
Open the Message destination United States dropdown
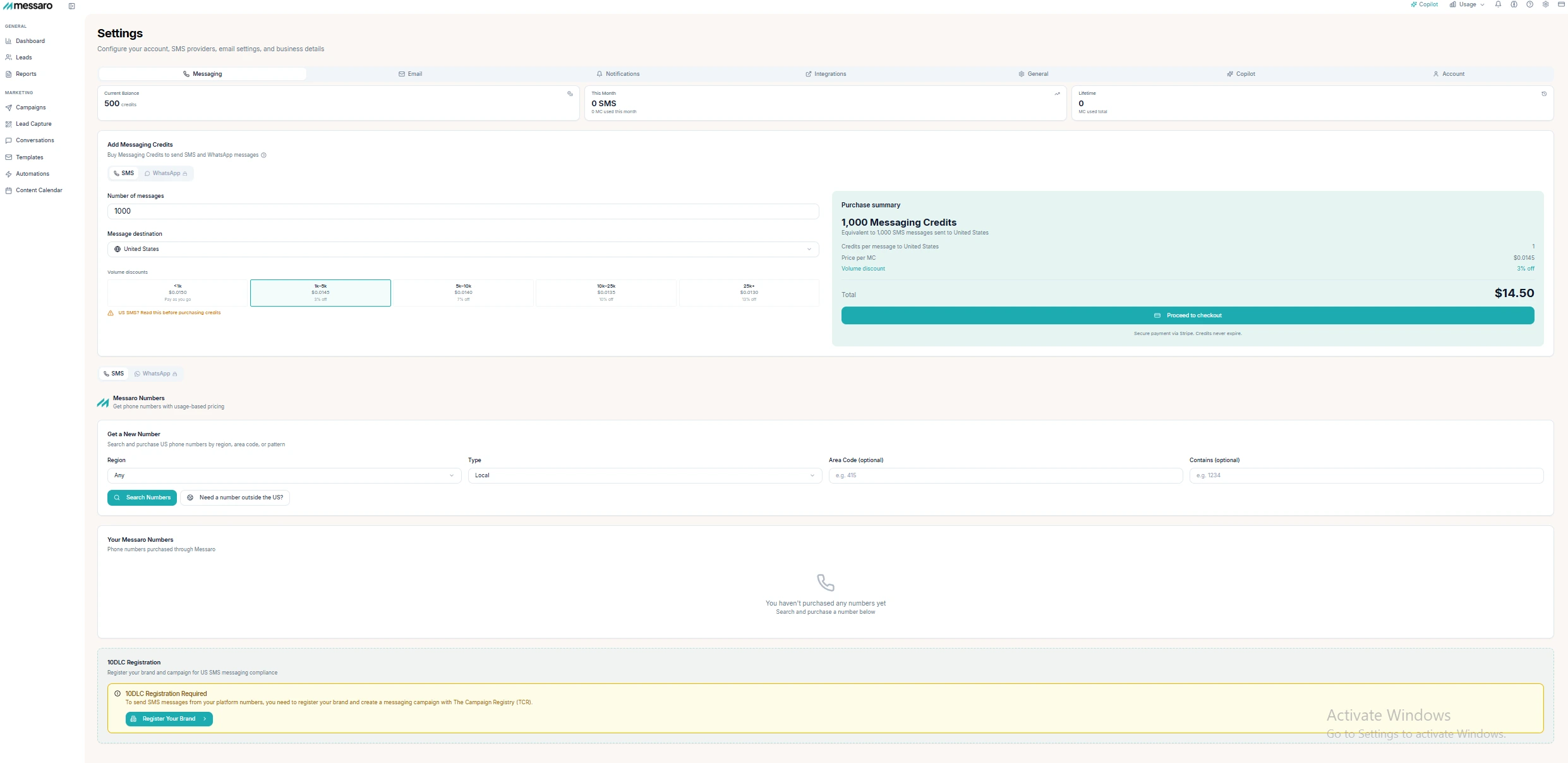tap(463, 249)
